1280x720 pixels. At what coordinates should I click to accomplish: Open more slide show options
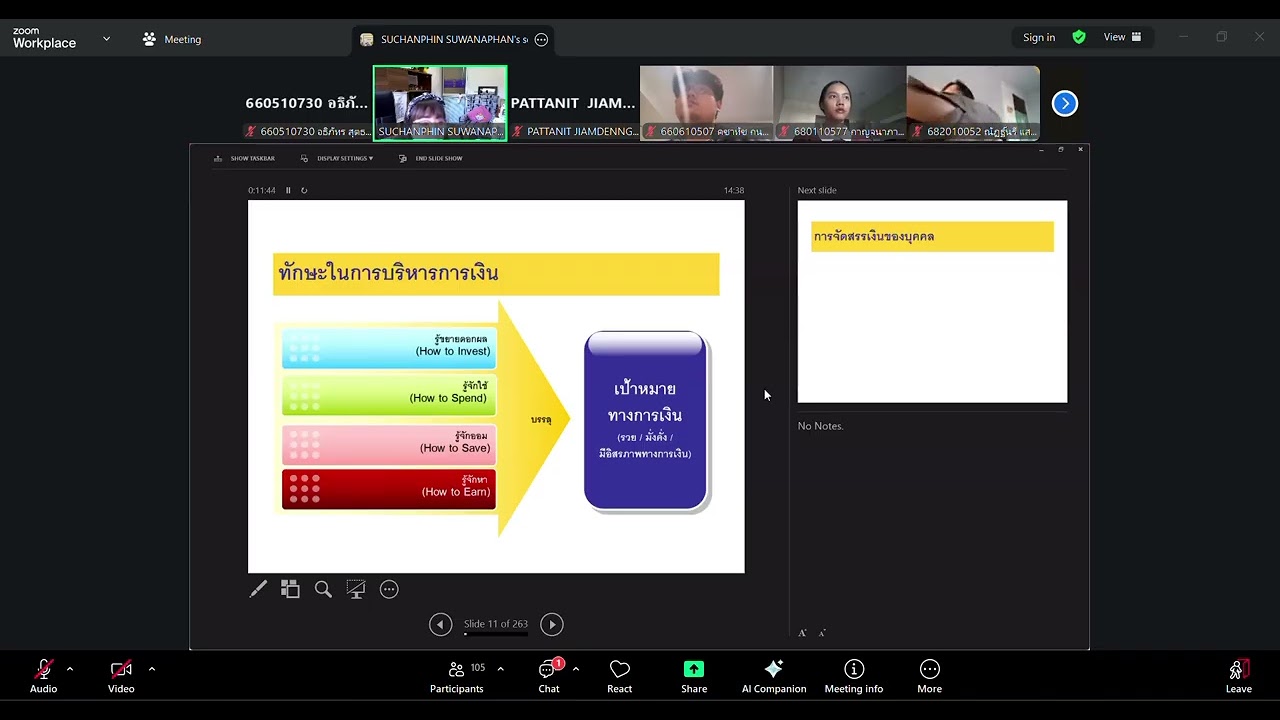pos(389,590)
